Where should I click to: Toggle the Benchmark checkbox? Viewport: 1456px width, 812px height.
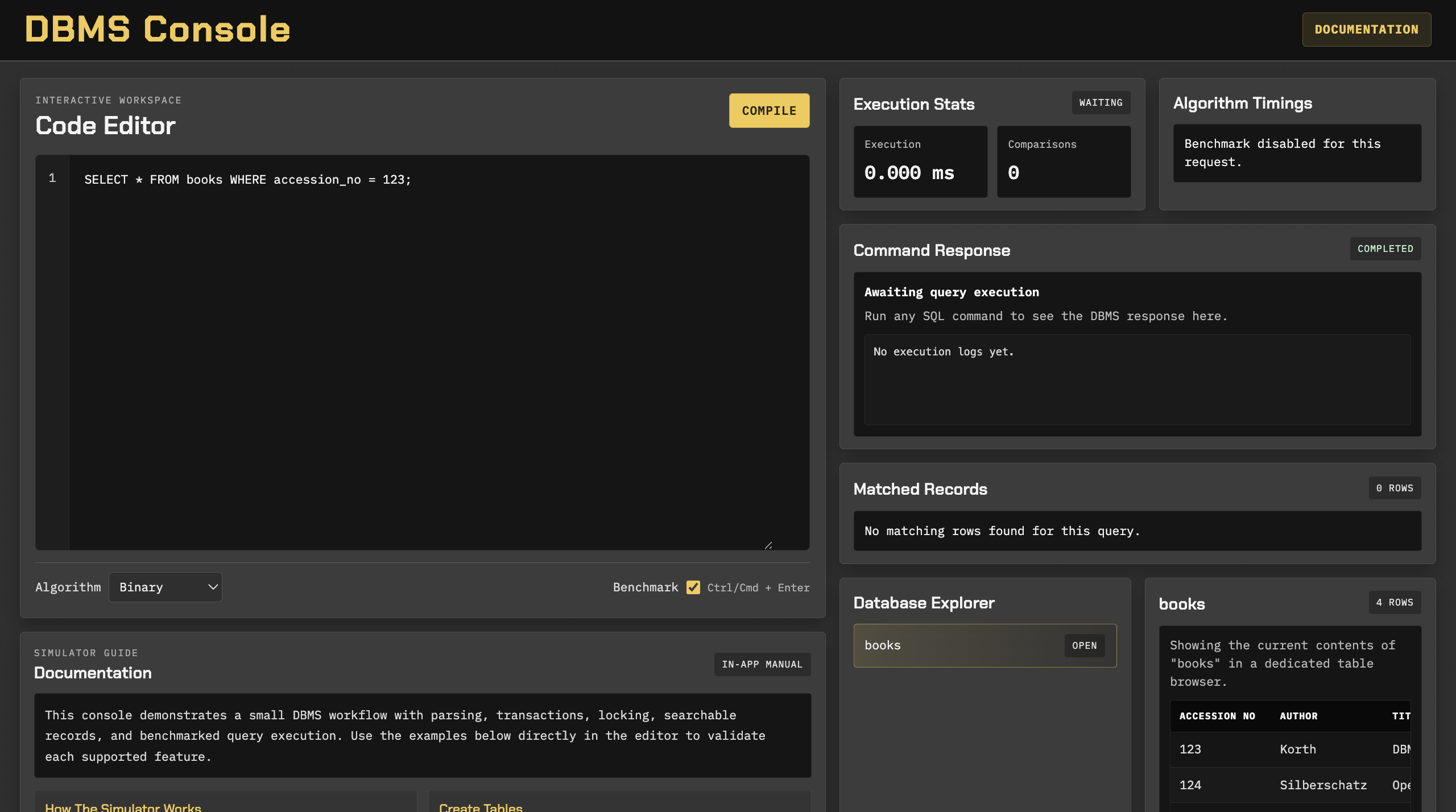693,587
